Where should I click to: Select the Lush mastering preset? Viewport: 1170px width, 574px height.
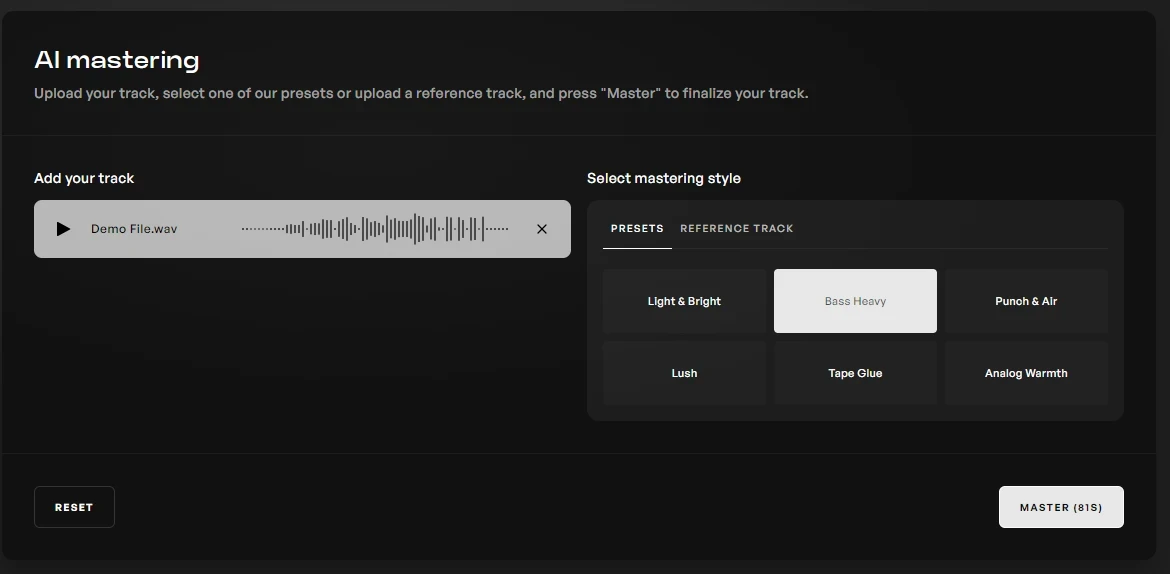pos(684,373)
